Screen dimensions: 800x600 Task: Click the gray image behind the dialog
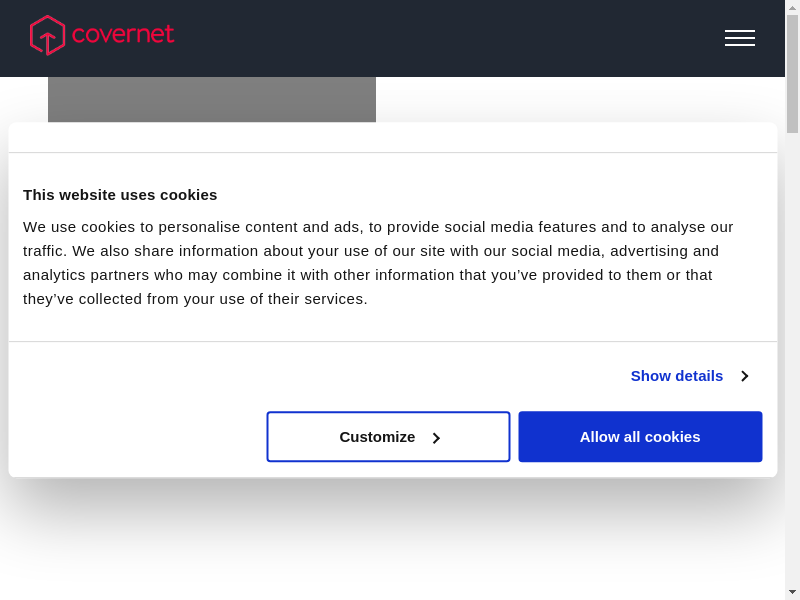(212, 100)
